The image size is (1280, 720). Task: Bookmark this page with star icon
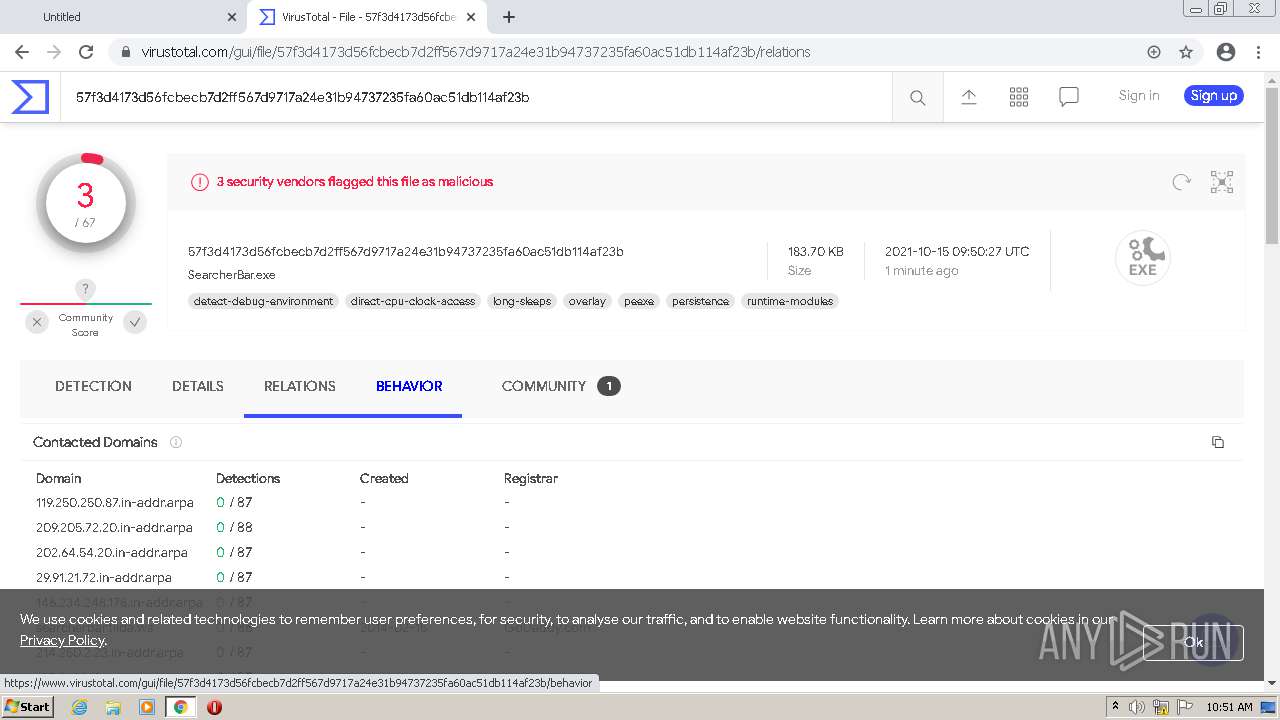pos(1186,52)
